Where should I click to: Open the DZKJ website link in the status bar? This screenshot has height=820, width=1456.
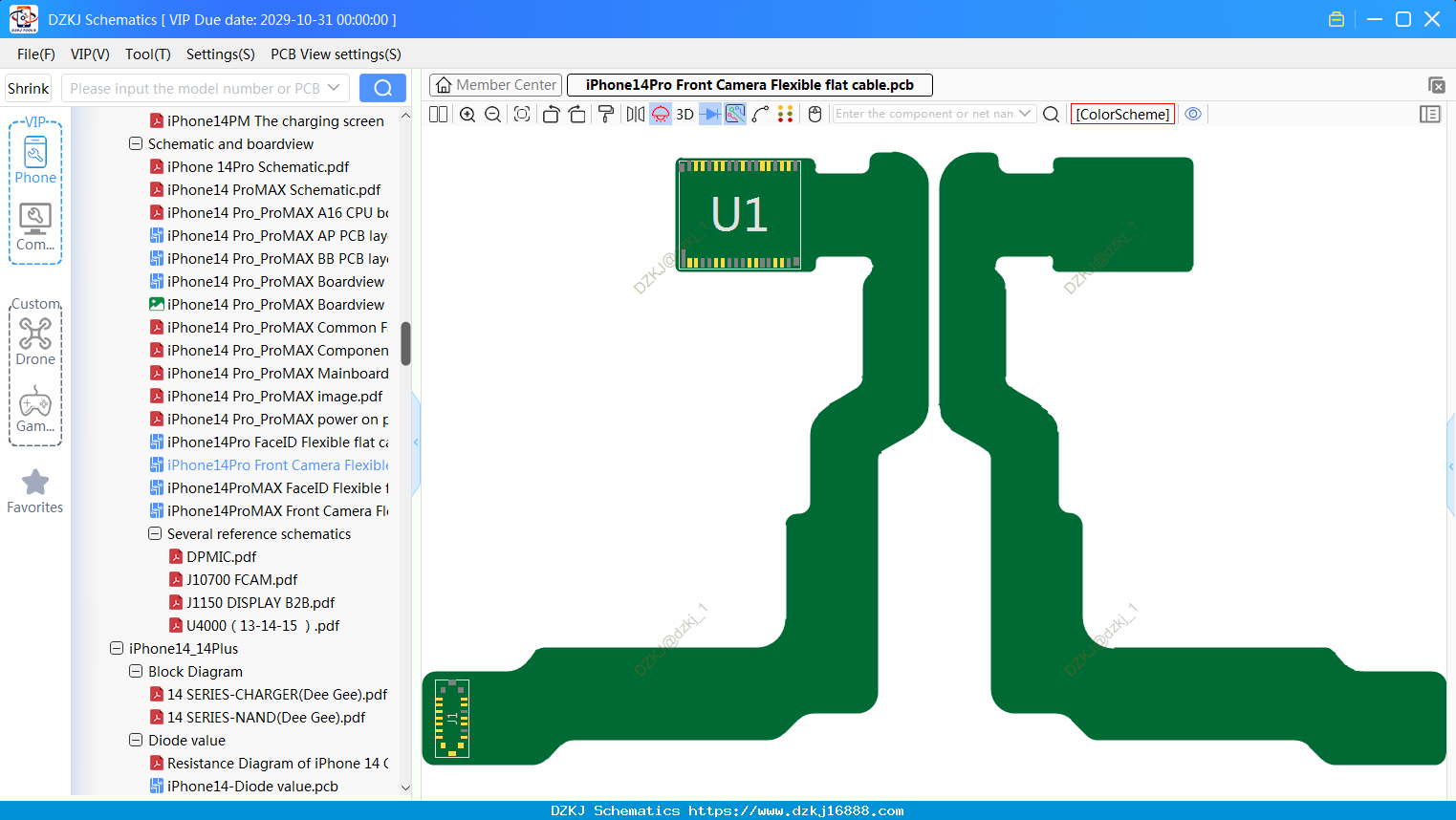tap(795, 810)
